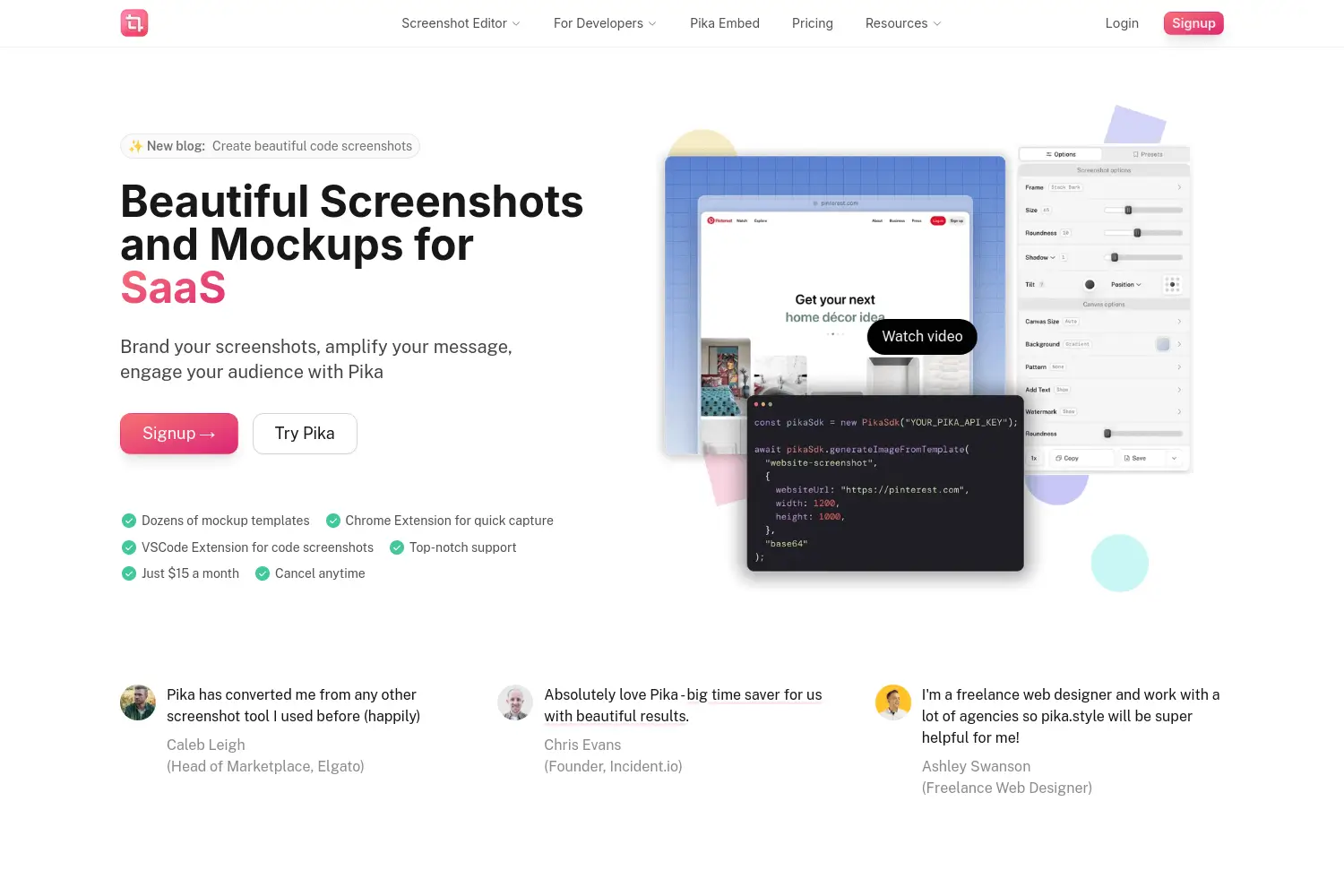Click the Pinterest logo in the hero mockup
This screenshot has width=1344, height=896.
(719, 220)
